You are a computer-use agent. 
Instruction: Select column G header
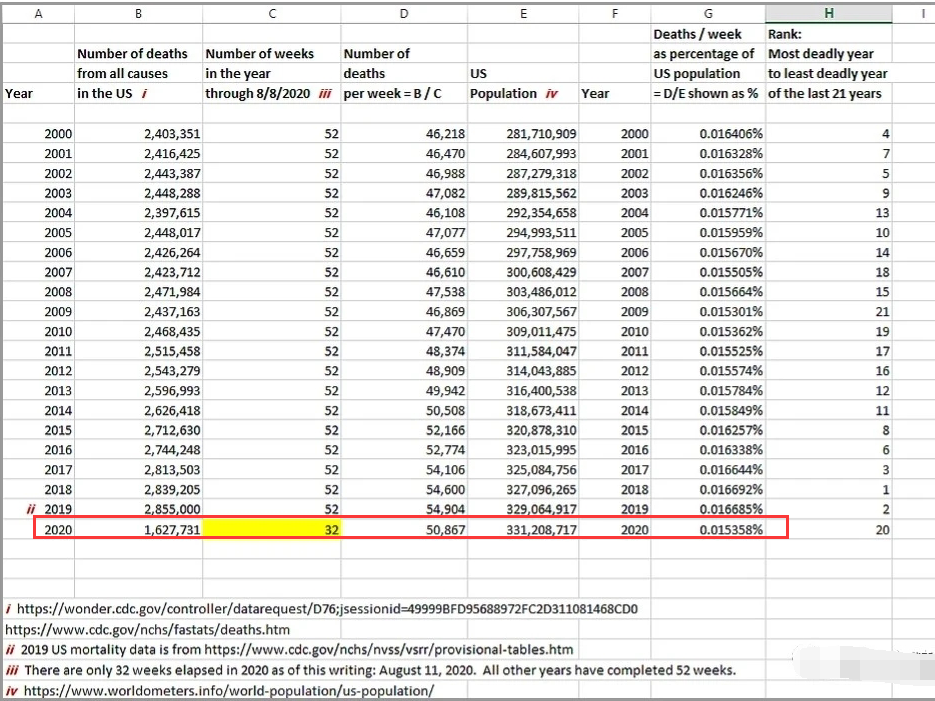pos(708,13)
